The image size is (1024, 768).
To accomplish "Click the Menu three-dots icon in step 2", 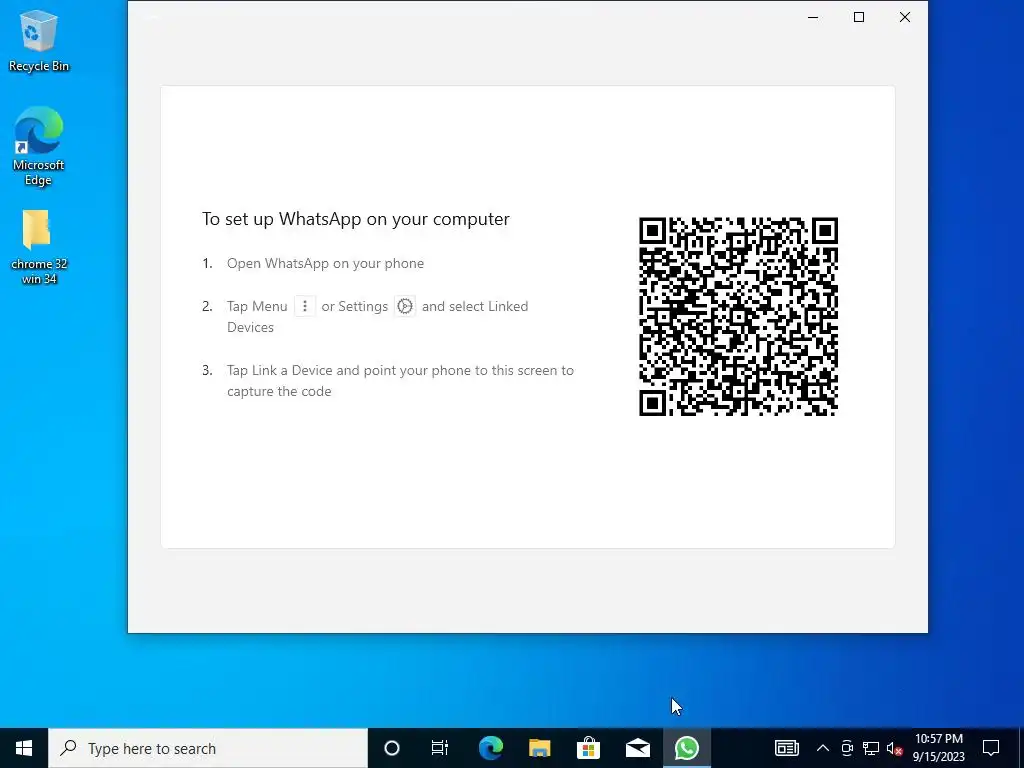I will click(x=304, y=306).
